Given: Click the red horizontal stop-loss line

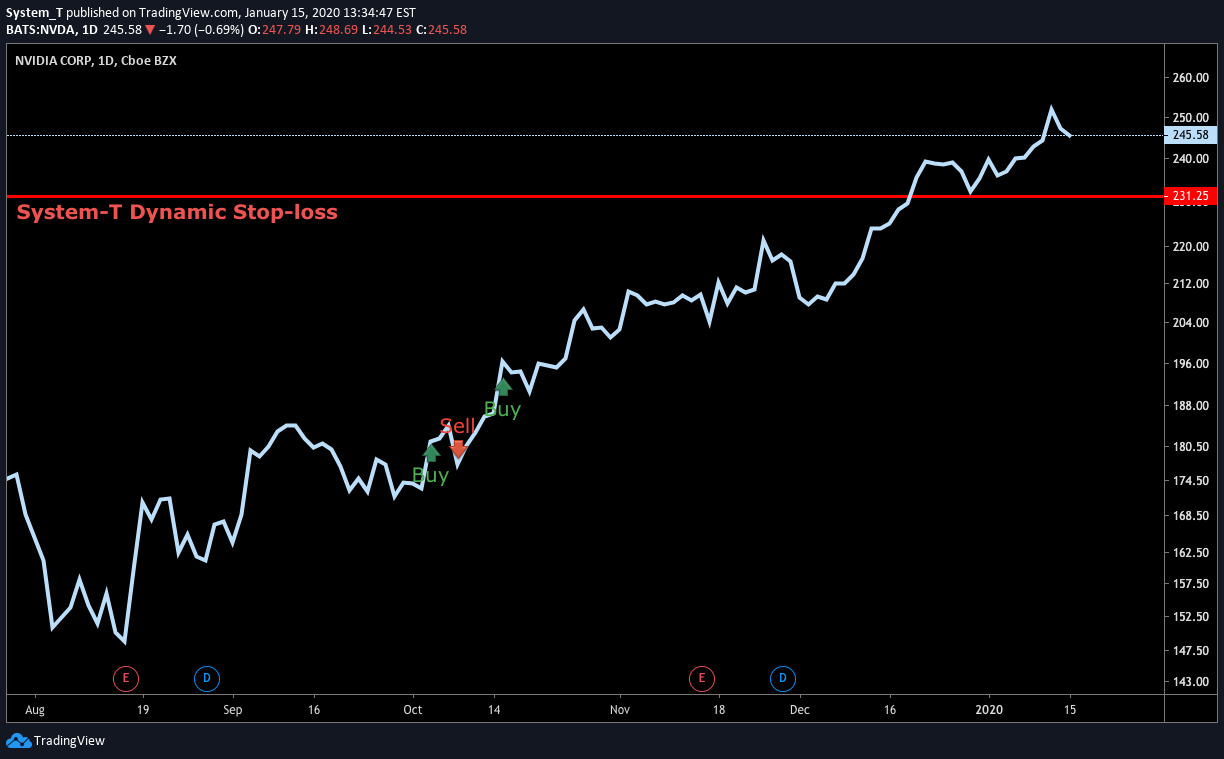Looking at the screenshot, I should 583,197.
